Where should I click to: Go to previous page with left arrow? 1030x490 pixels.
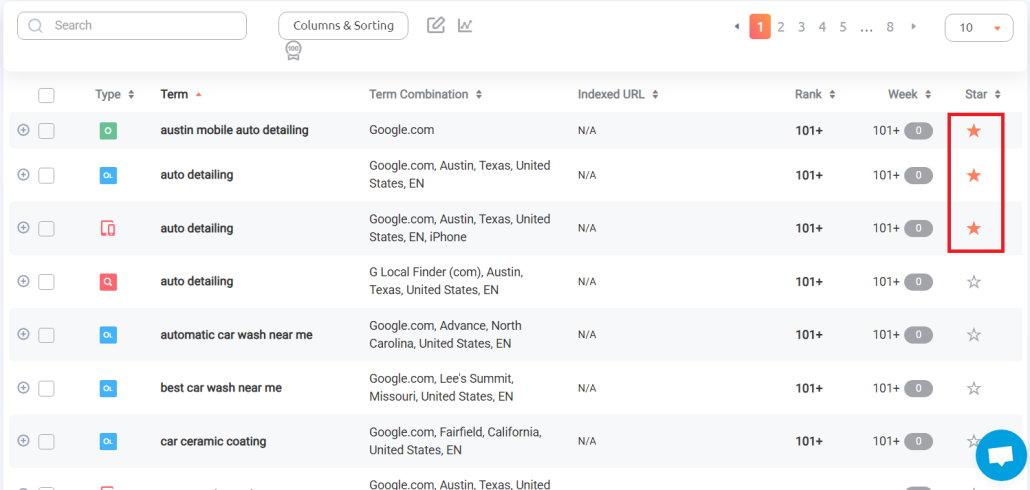coord(736,27)
